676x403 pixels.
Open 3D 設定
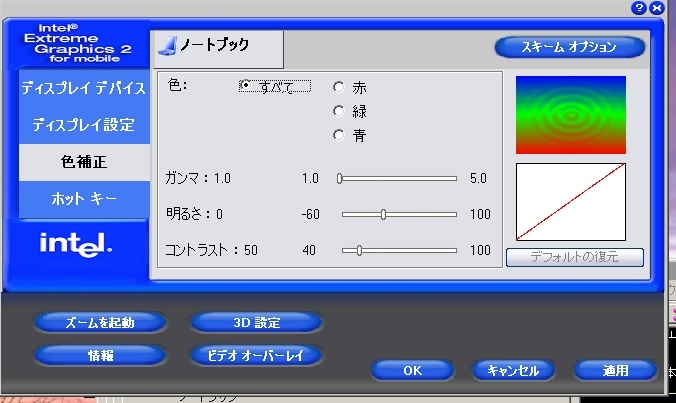pos(257,323)
